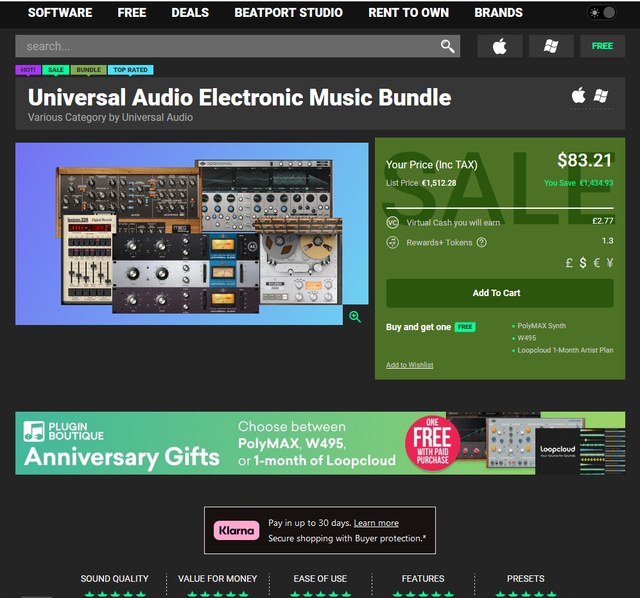Click the green FREE filter button
The image size is (640, 598).
602,46
